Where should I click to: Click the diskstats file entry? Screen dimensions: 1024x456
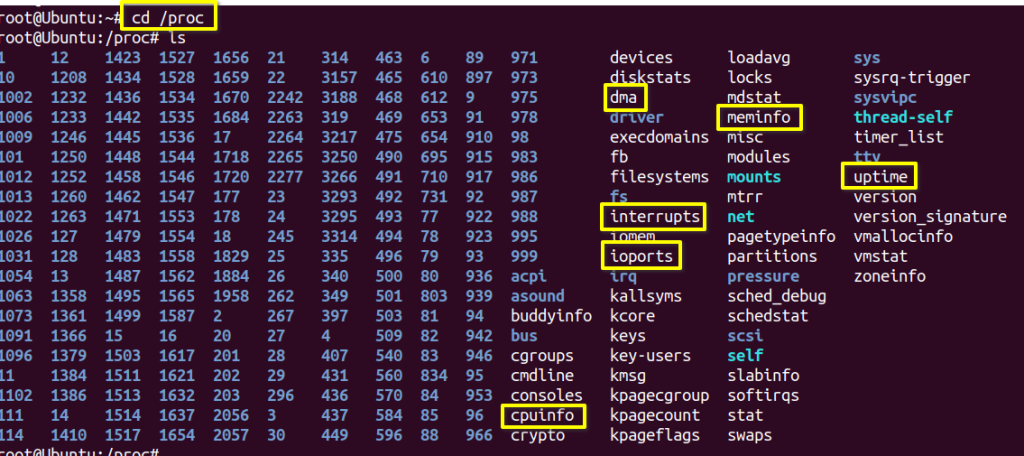(649, 77)
